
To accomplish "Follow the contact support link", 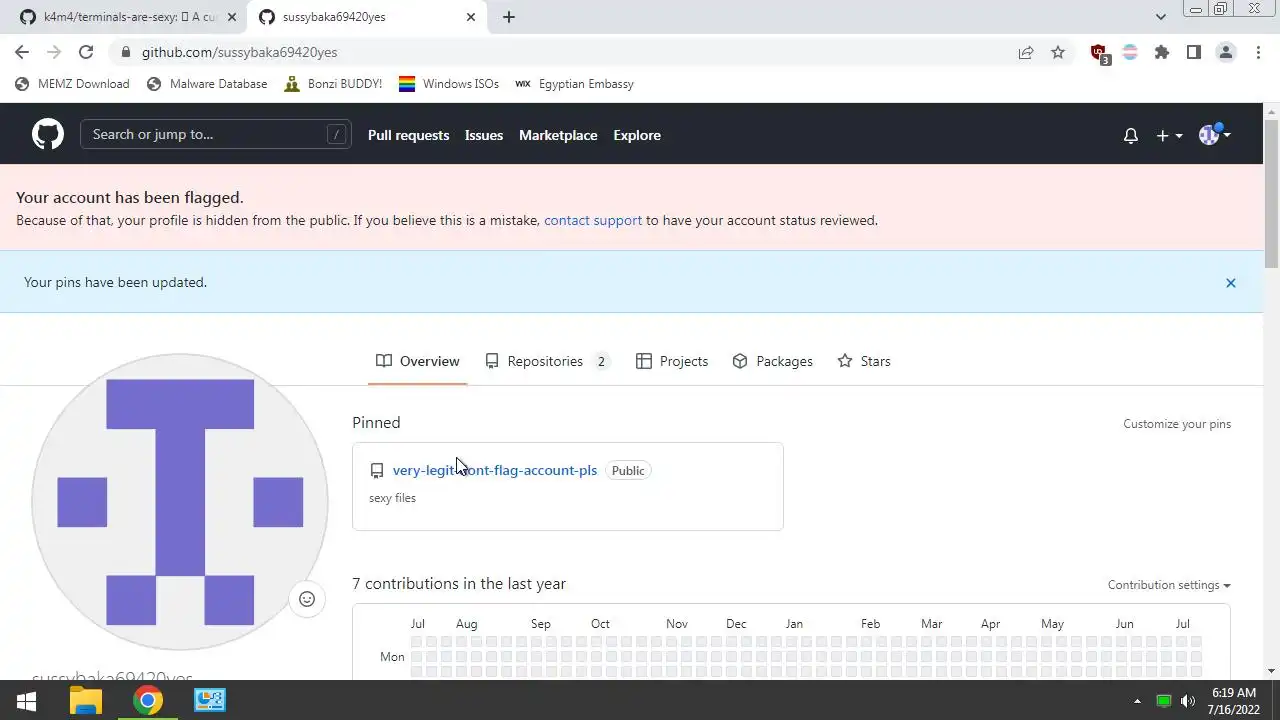I will [x=593, y=220].
